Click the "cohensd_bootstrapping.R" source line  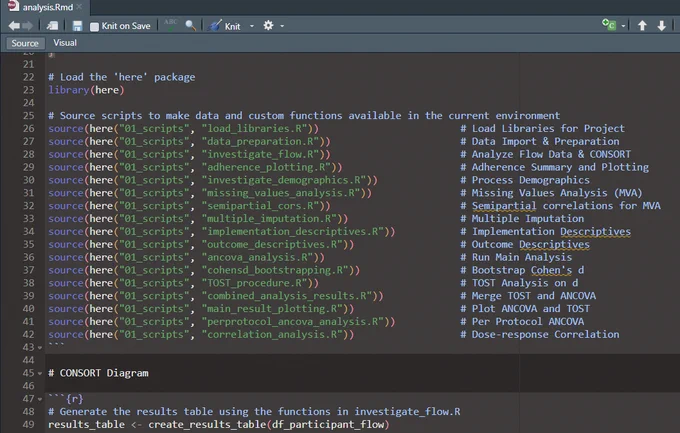(x=204, y=270)
